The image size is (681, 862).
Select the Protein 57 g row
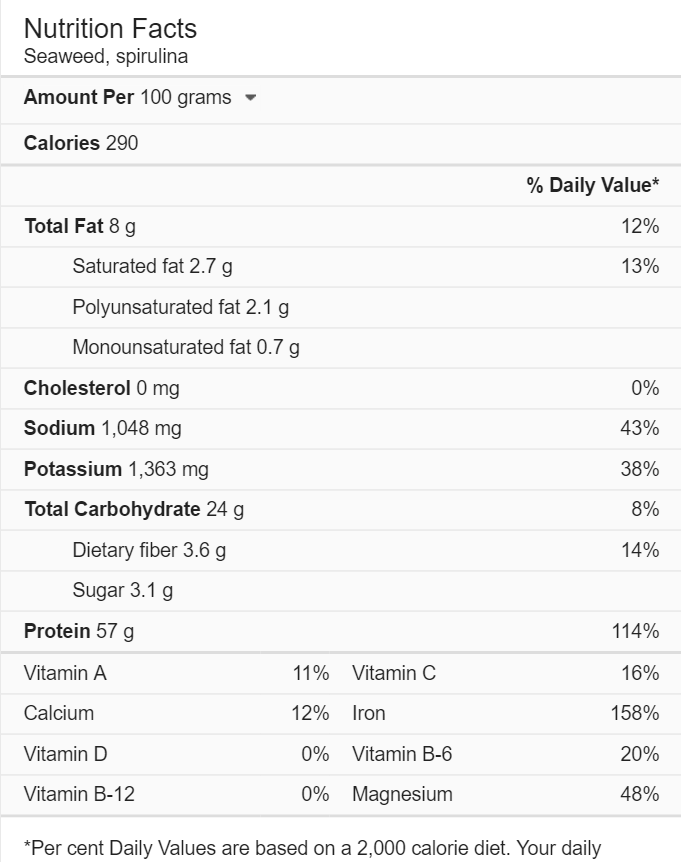point(341,631)
